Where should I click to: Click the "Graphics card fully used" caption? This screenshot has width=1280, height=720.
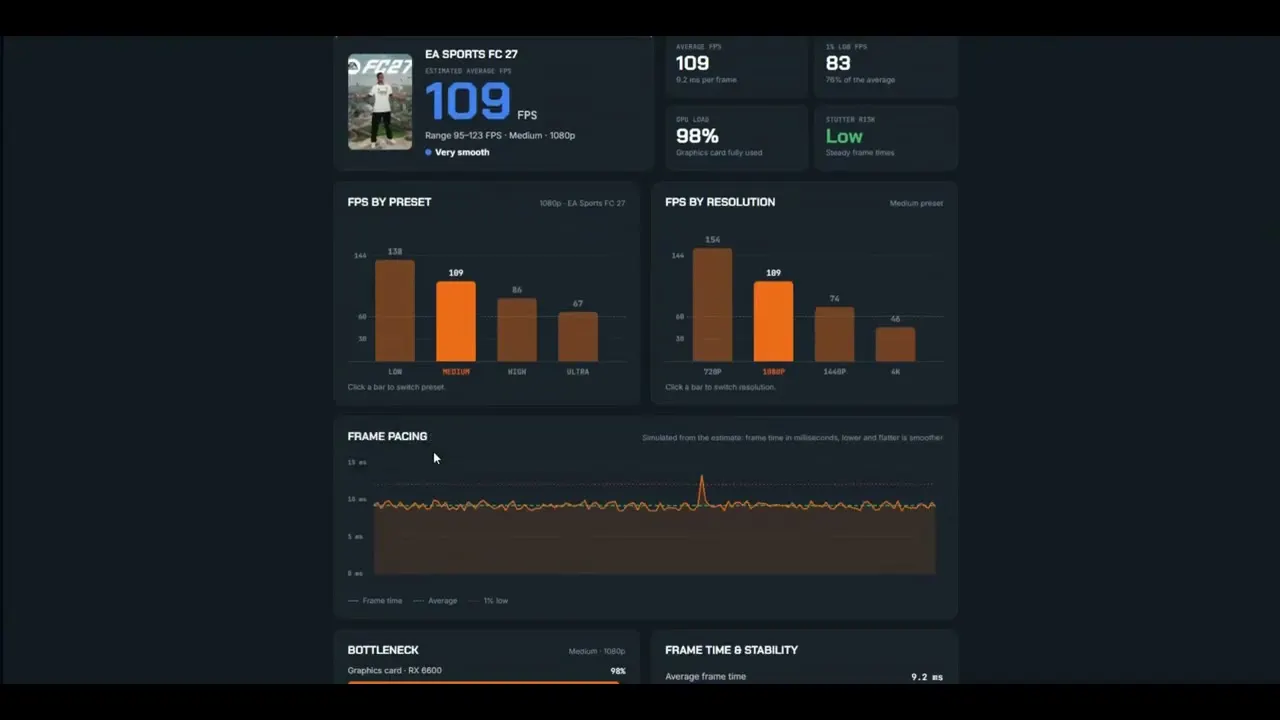click(719, 153)
